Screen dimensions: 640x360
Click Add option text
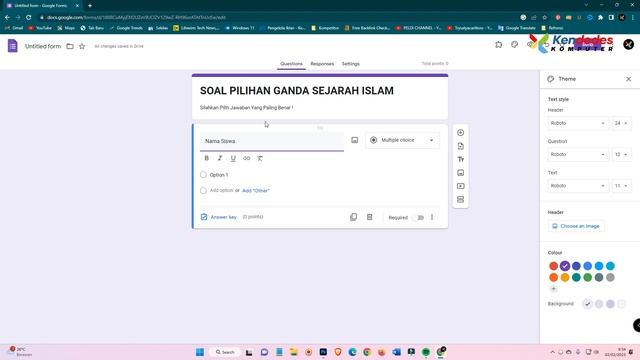click(x=221, y=191)
